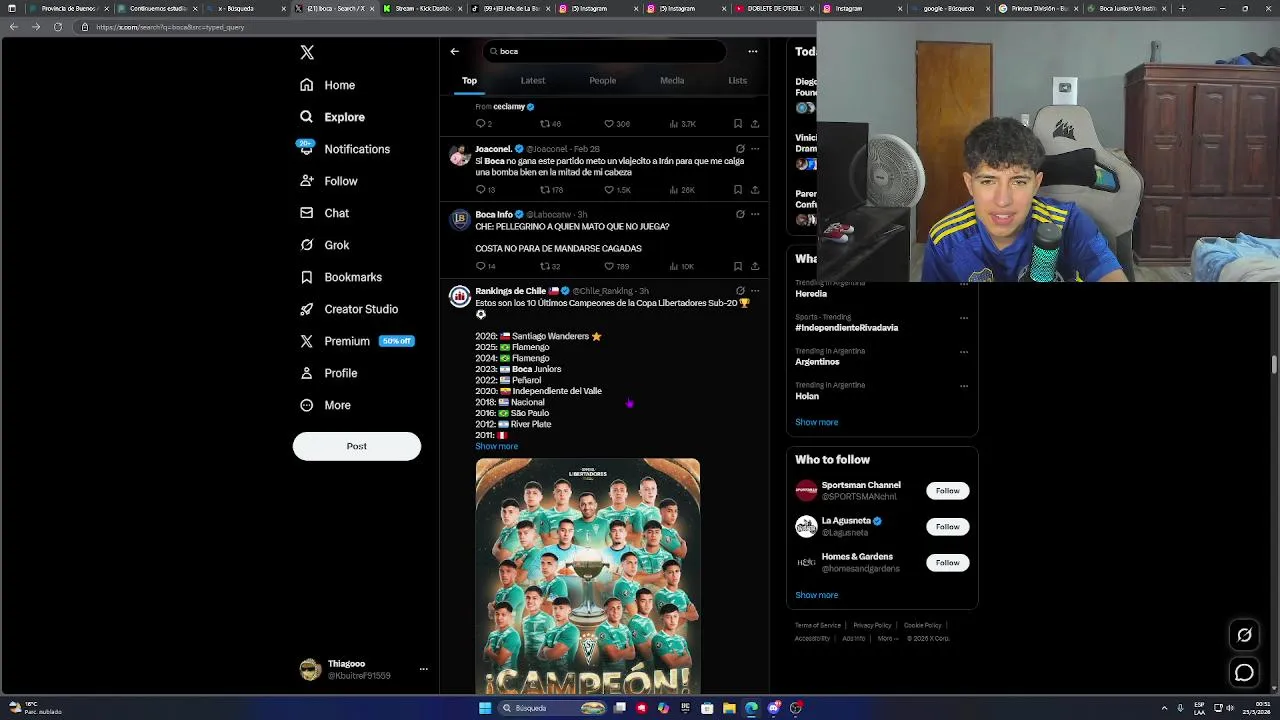The height and width of the screenshot is (720, 1280).
Task: Show more Who to follow suggestions
Action: (816, 595)
